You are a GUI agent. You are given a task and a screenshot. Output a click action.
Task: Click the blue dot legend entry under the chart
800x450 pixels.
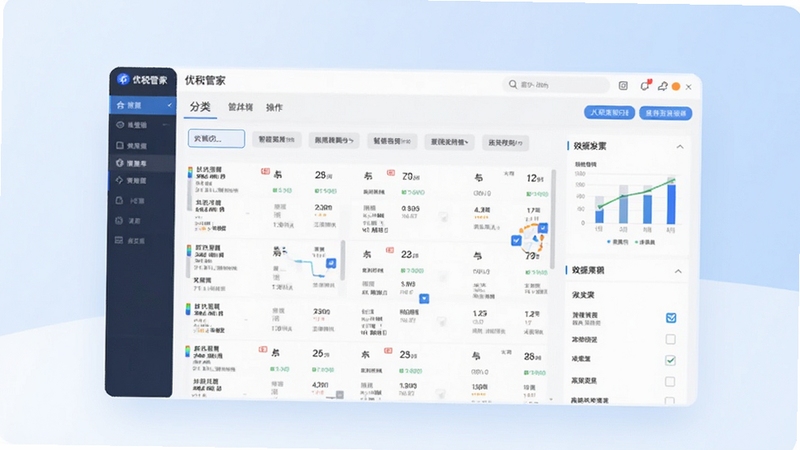coord(618,242)
